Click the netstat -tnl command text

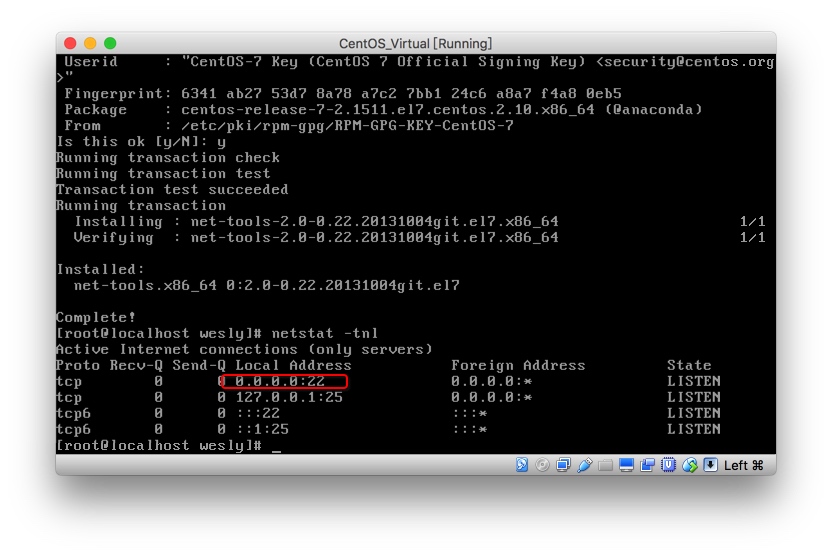[325, 333]
